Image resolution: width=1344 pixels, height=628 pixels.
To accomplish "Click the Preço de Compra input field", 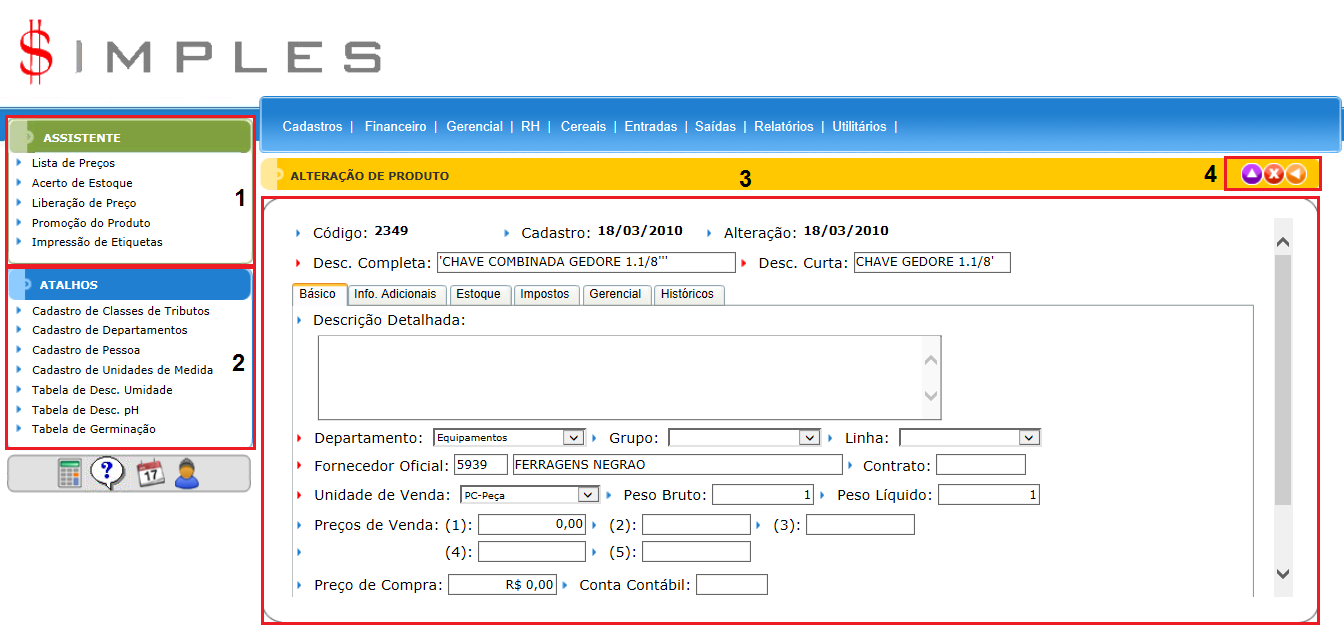I will 502,585.
